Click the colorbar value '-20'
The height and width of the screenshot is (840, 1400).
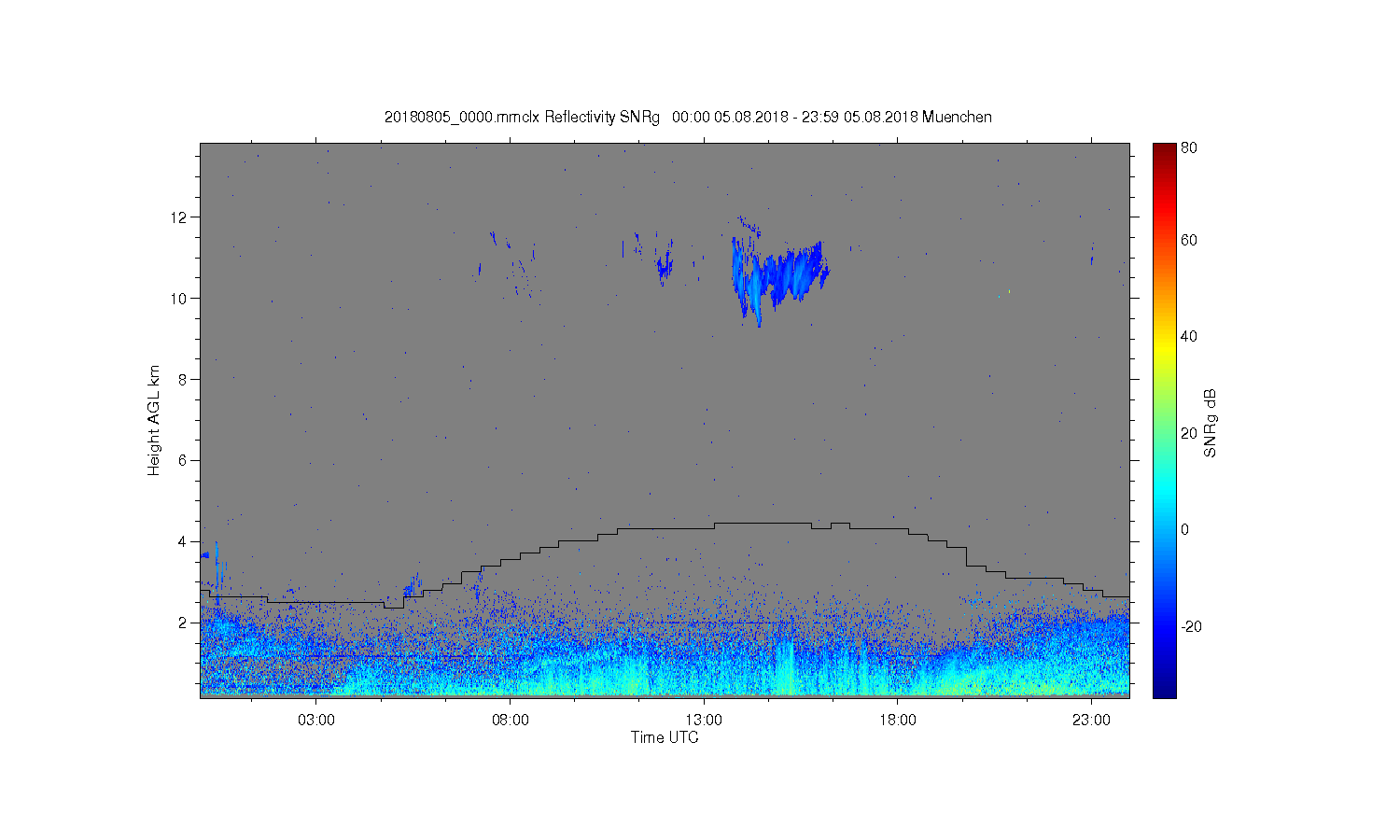[1191, 626]
